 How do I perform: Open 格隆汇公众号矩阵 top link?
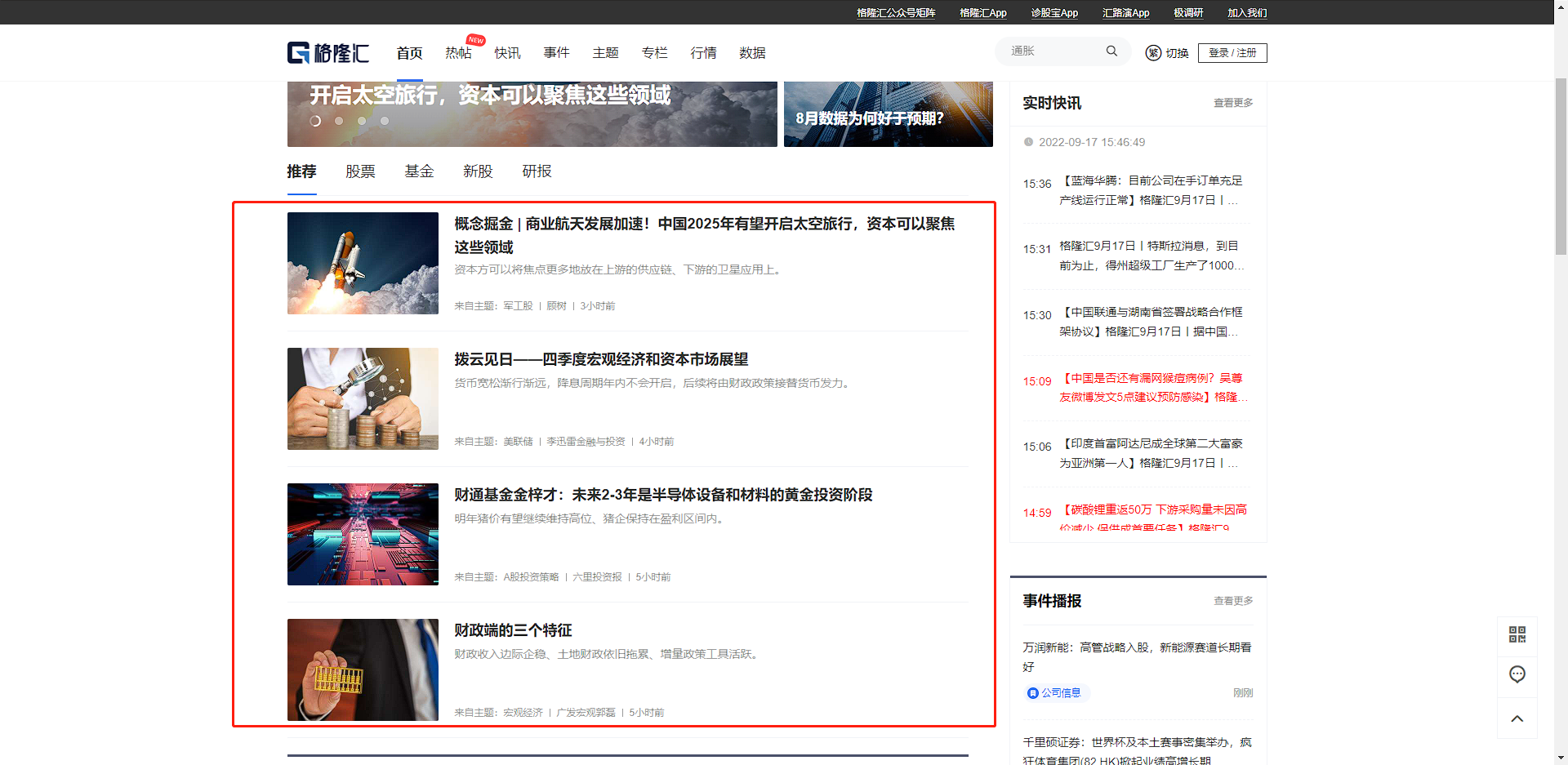coord(896,13)
